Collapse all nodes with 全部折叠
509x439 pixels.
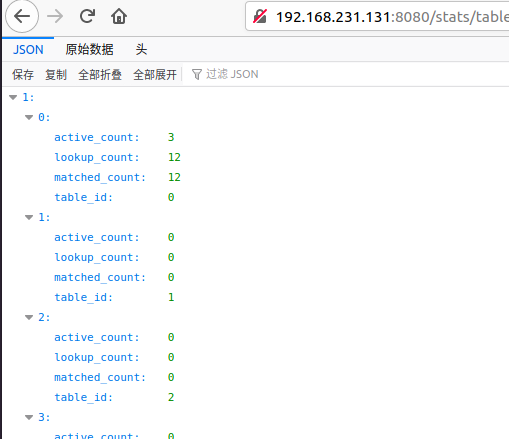tap(100, 74)
